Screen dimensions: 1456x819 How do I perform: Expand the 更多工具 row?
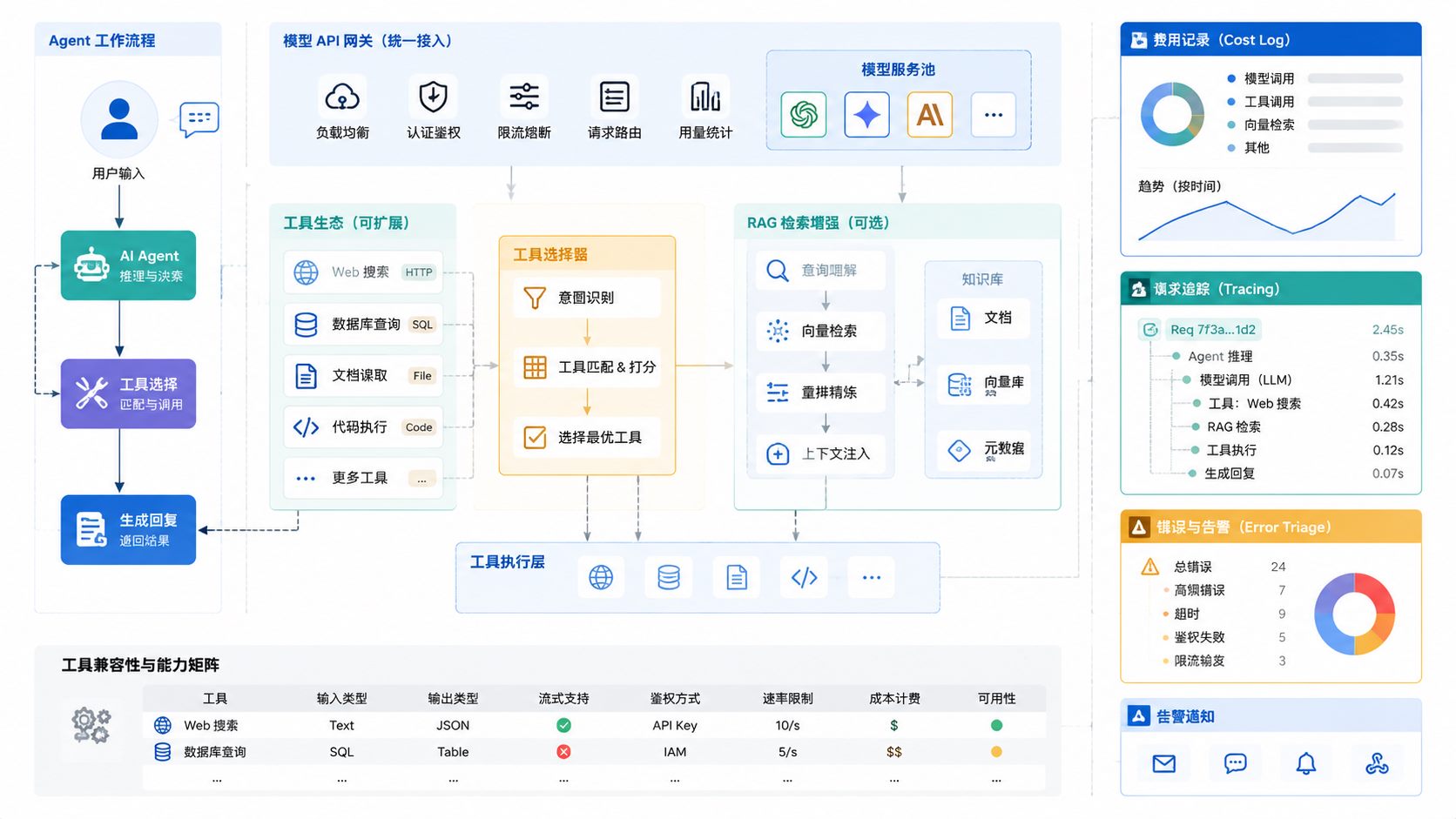tap(363, 479)
